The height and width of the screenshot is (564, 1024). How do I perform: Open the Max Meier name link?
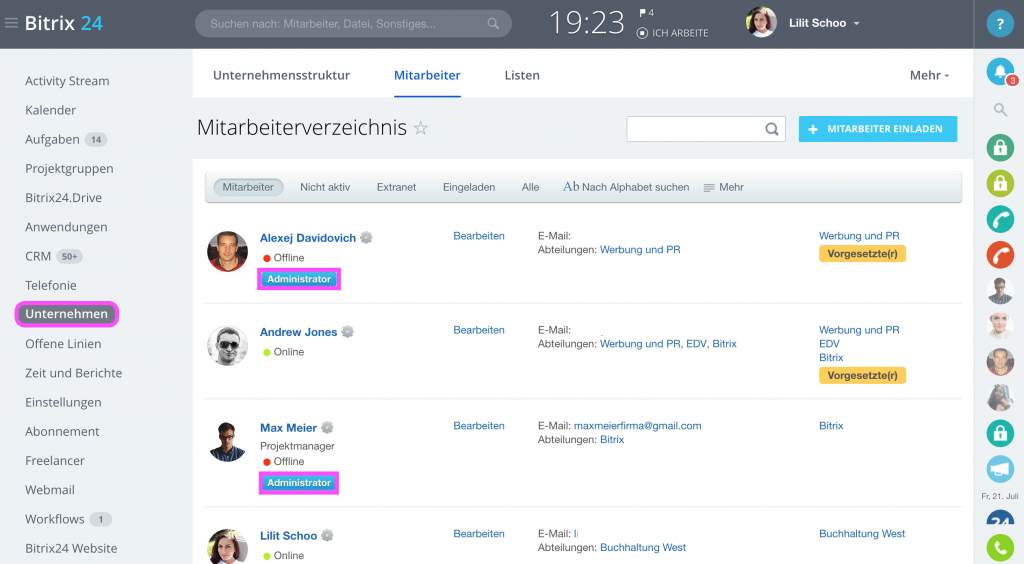[x=288, y=428]
